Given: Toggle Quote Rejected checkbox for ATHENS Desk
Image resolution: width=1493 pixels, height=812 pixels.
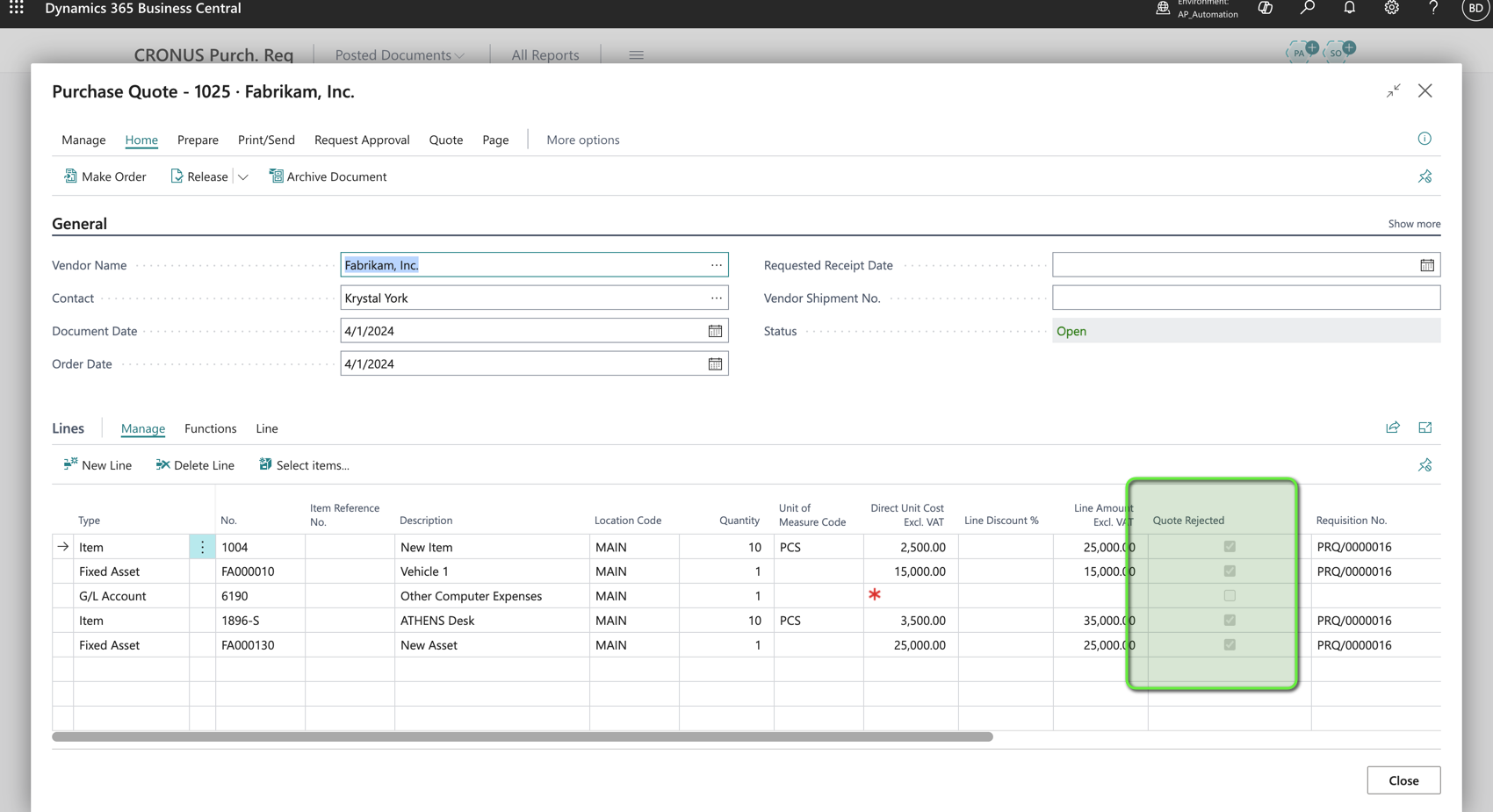Looking at the screenshot, I should pyautogui.click(x=1230, y=621).
